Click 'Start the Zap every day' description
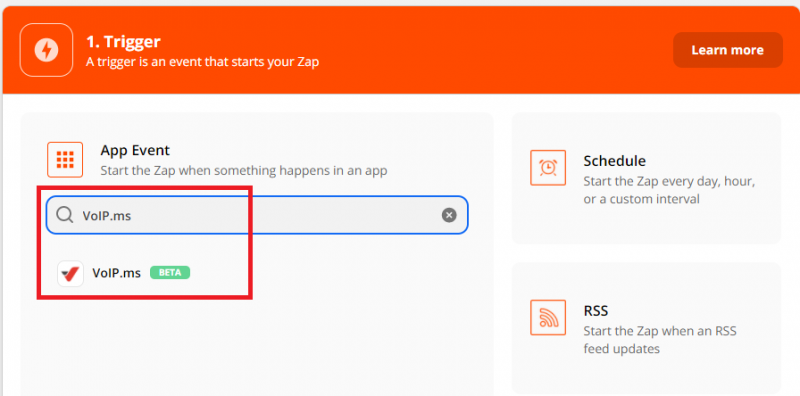The height and width of the screenshot is (396, 800). (669, 190)
